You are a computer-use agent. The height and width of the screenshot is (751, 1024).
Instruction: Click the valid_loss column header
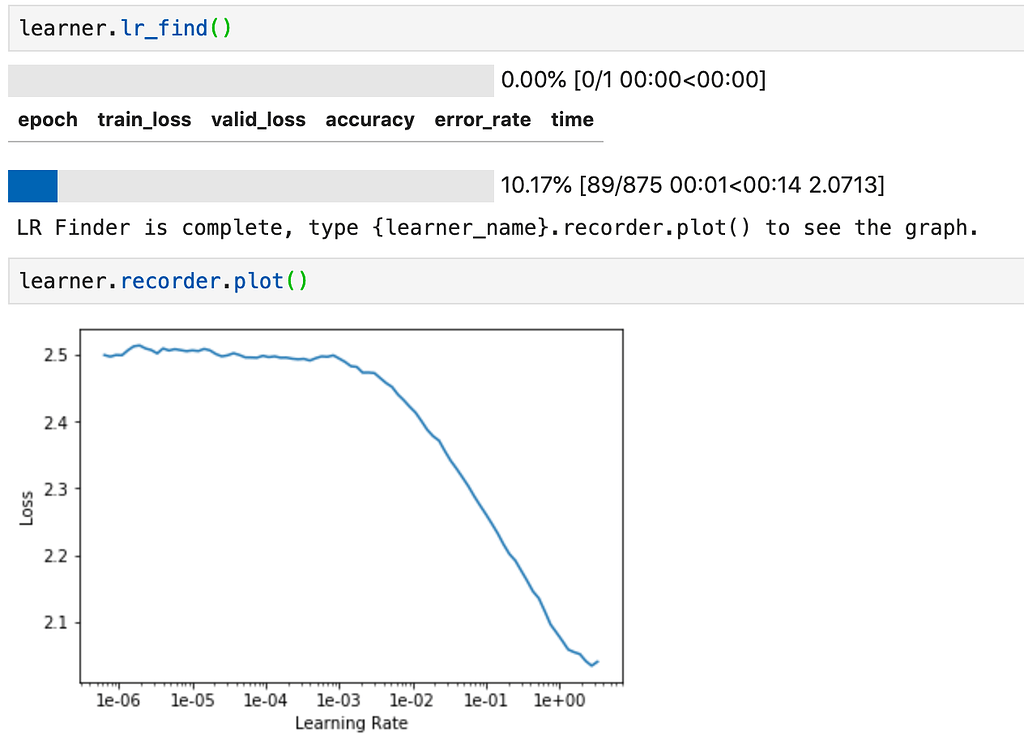pyautogui.click(x=258, y=119)
